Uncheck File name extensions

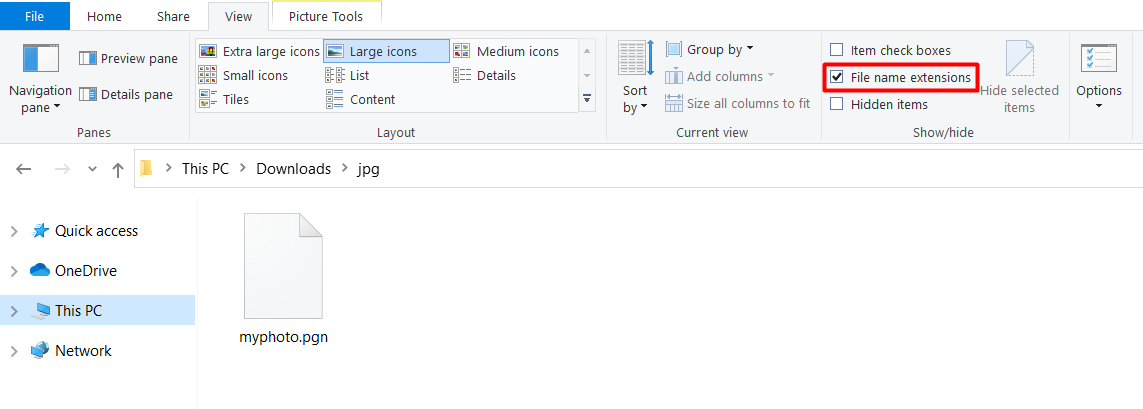point(837,78)
